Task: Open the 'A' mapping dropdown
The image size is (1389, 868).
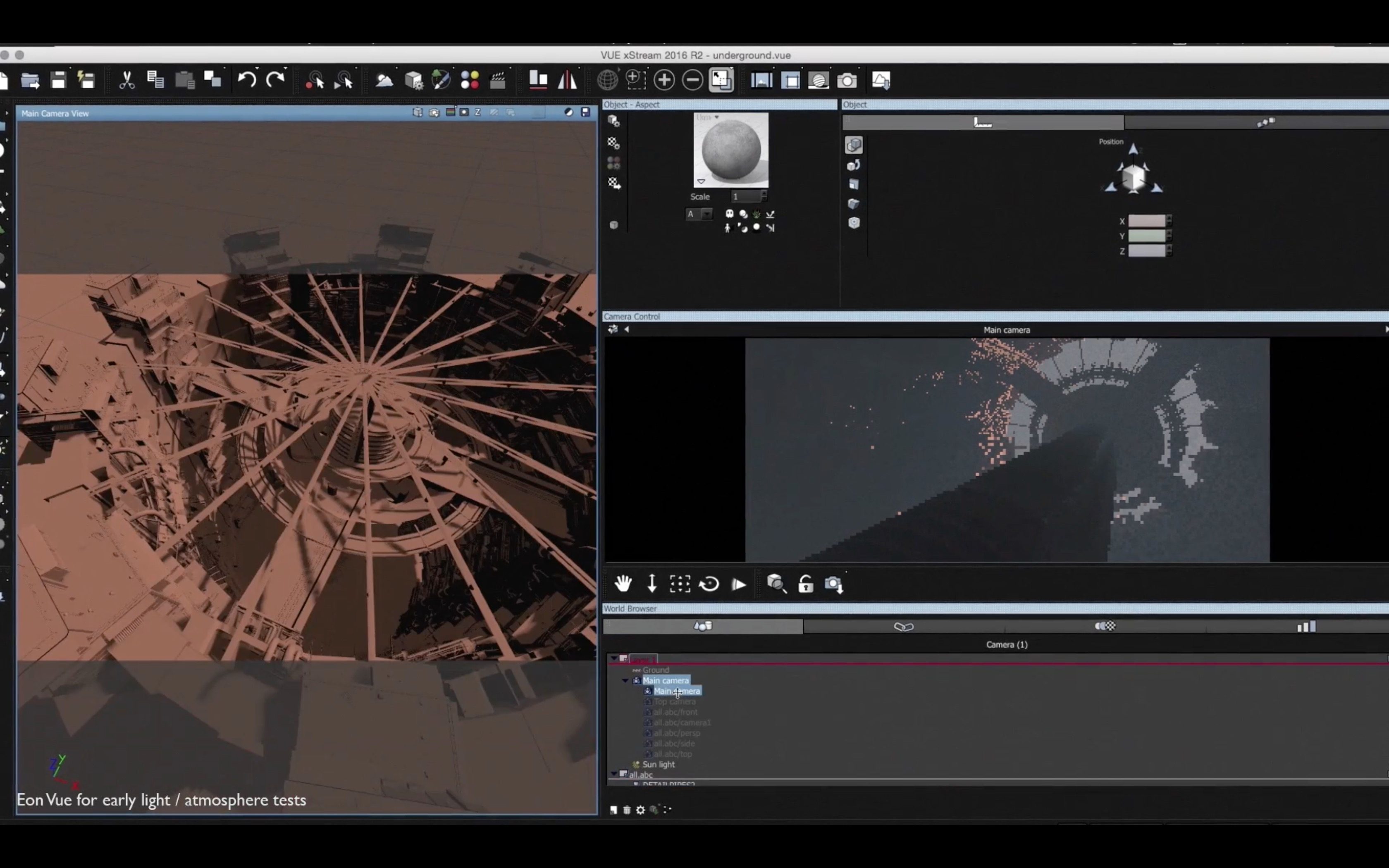Action: pyautogui.click(x=699, y=214)
